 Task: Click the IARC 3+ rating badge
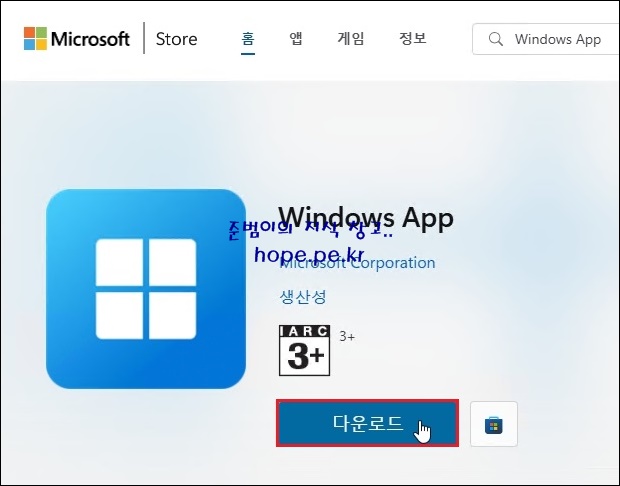click(304, 350)
